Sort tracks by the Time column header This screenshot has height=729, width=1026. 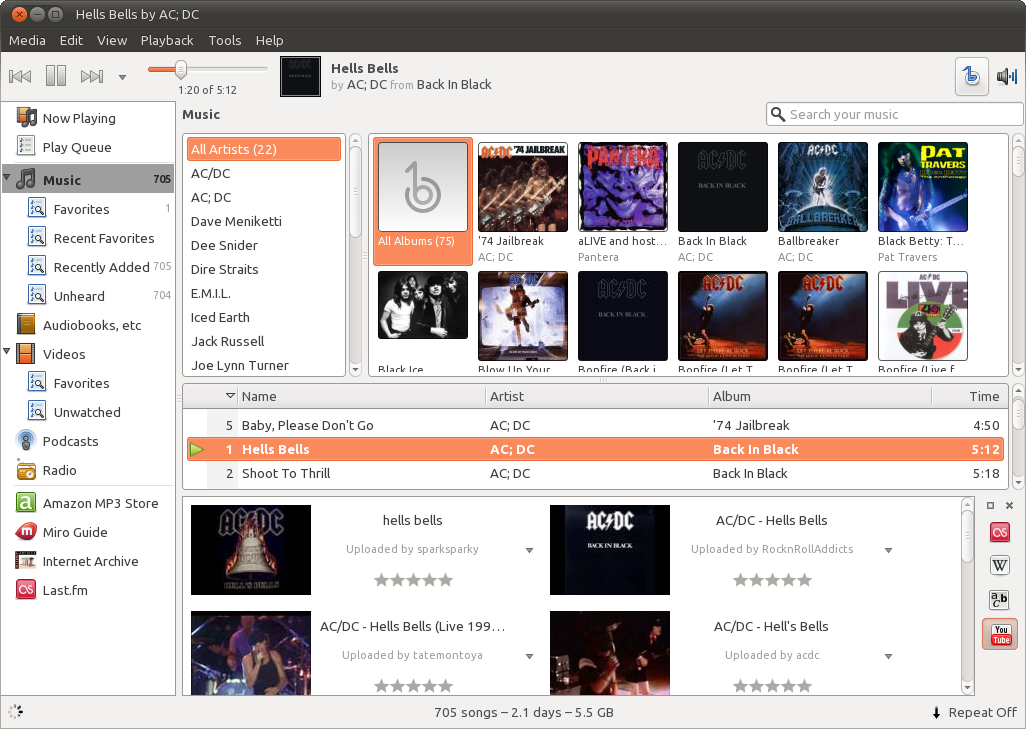(970, 397)
